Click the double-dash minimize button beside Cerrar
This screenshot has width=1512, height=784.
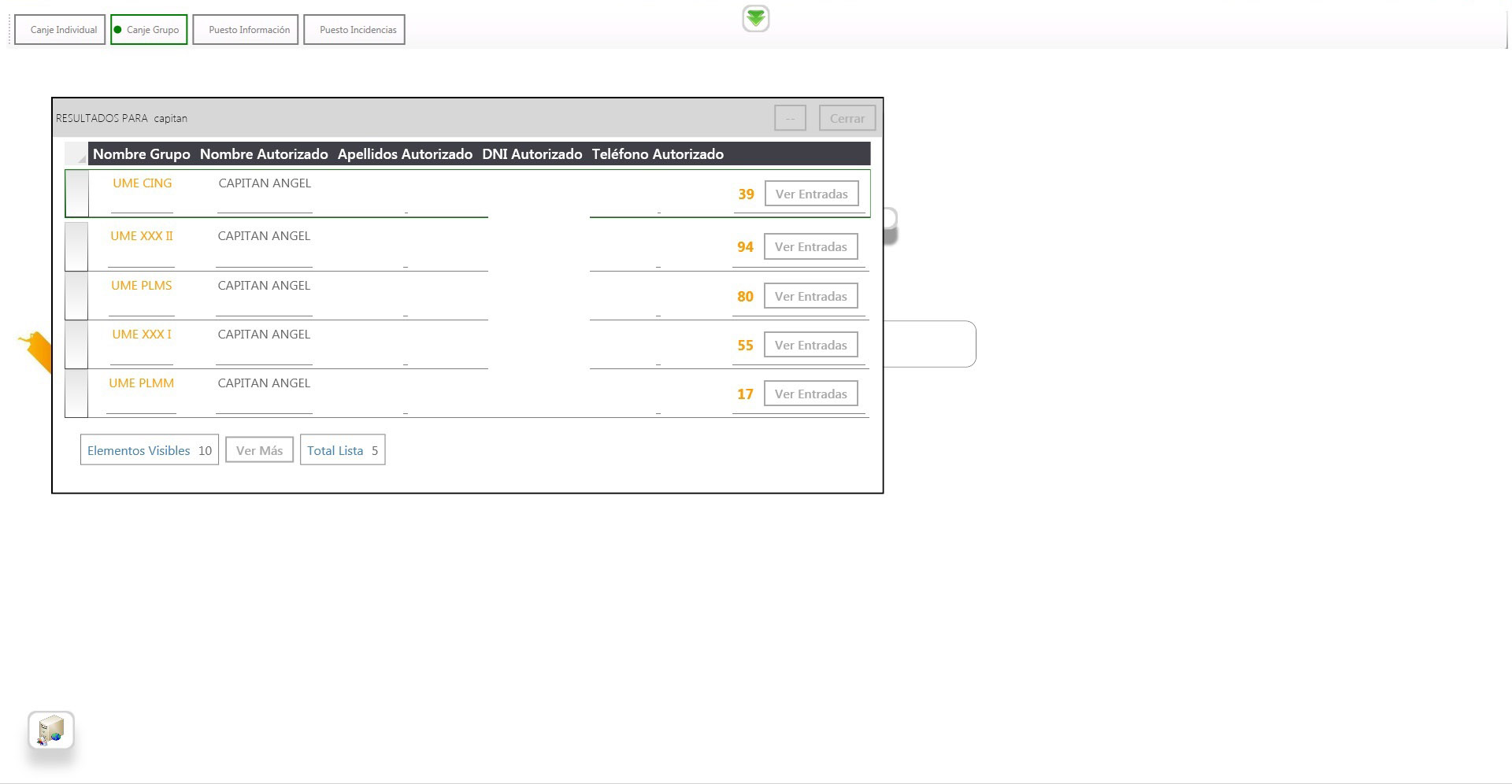pyautogui.click(x=790, y=118)
